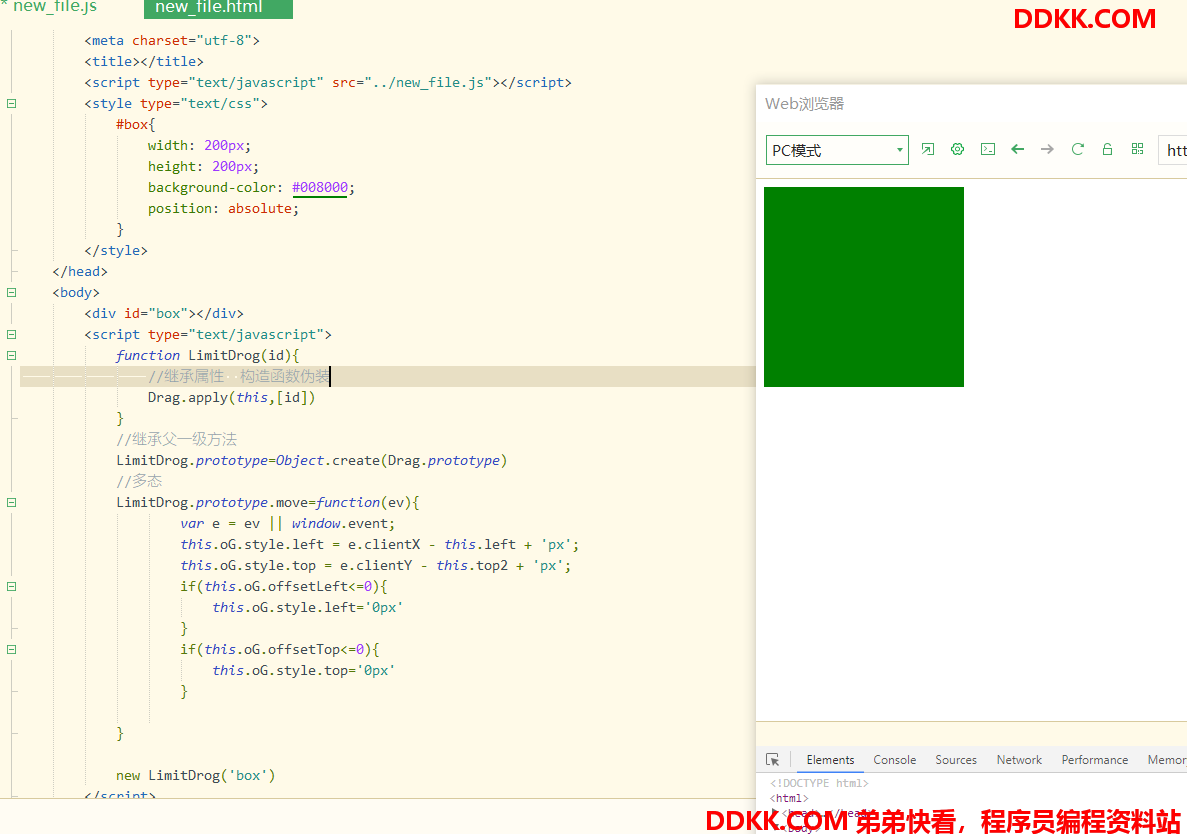Click the comment "//继承父一级方法"

176,439
